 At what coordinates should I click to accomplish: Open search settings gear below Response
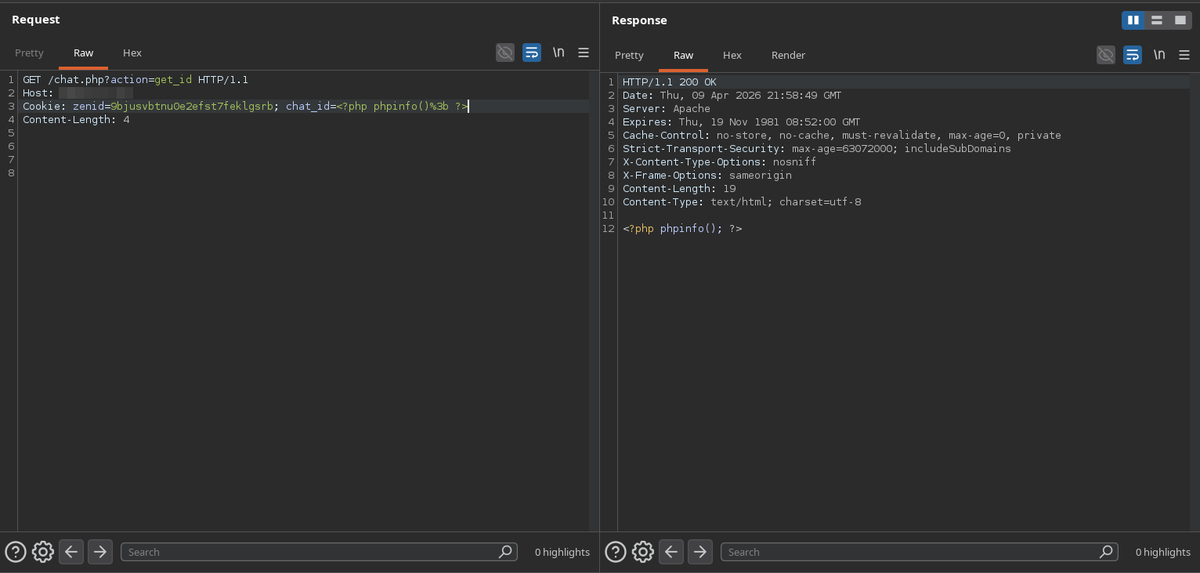point(643,551)
